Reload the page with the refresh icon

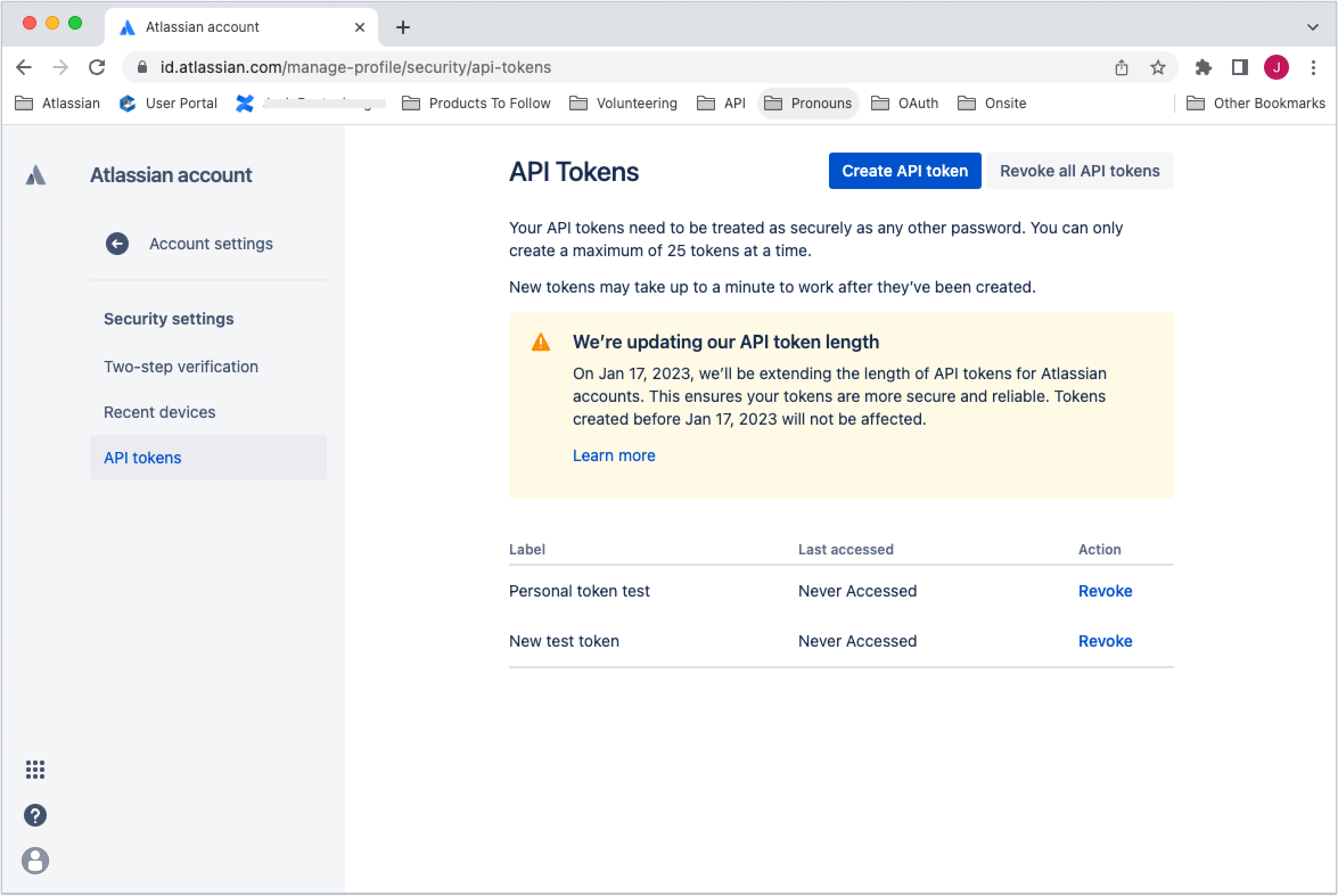click(97, 67)
